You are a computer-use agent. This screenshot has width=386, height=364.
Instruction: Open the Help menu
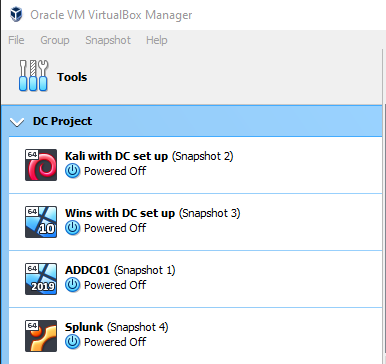156,40
